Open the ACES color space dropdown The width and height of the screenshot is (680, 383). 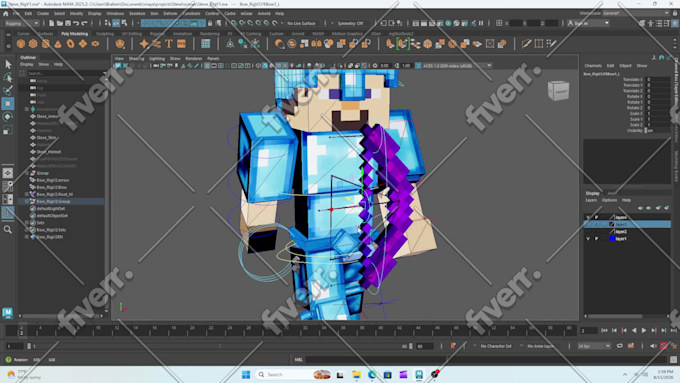pos(454,66)
